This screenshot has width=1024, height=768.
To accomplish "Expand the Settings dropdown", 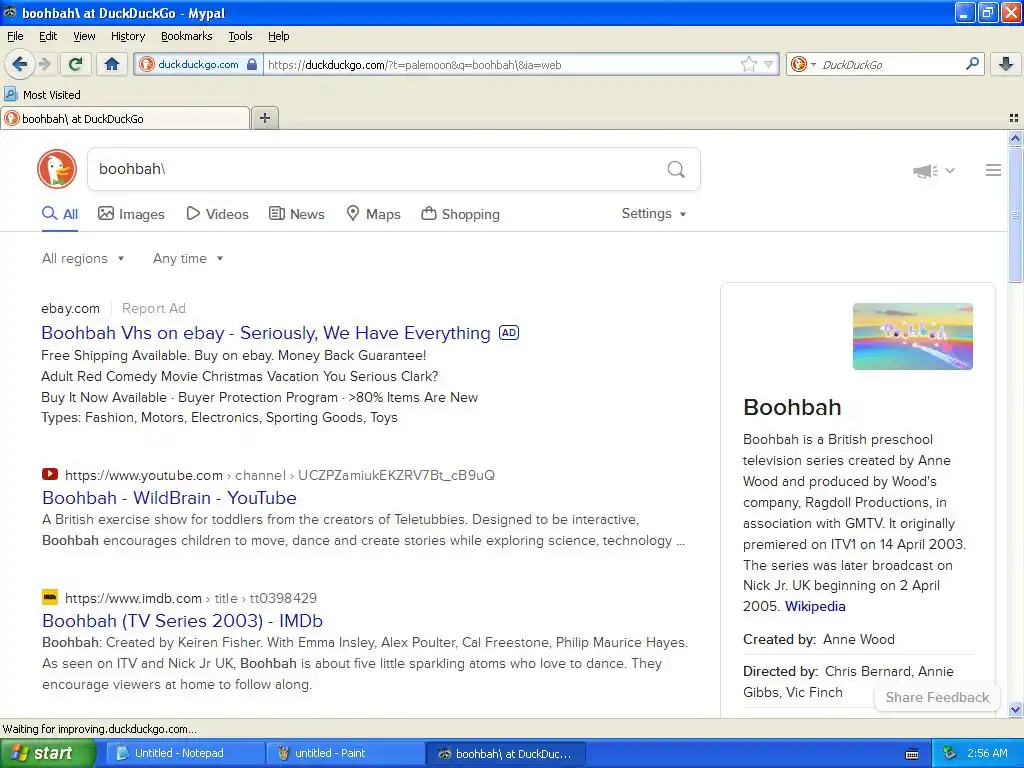I will (654, 214).
